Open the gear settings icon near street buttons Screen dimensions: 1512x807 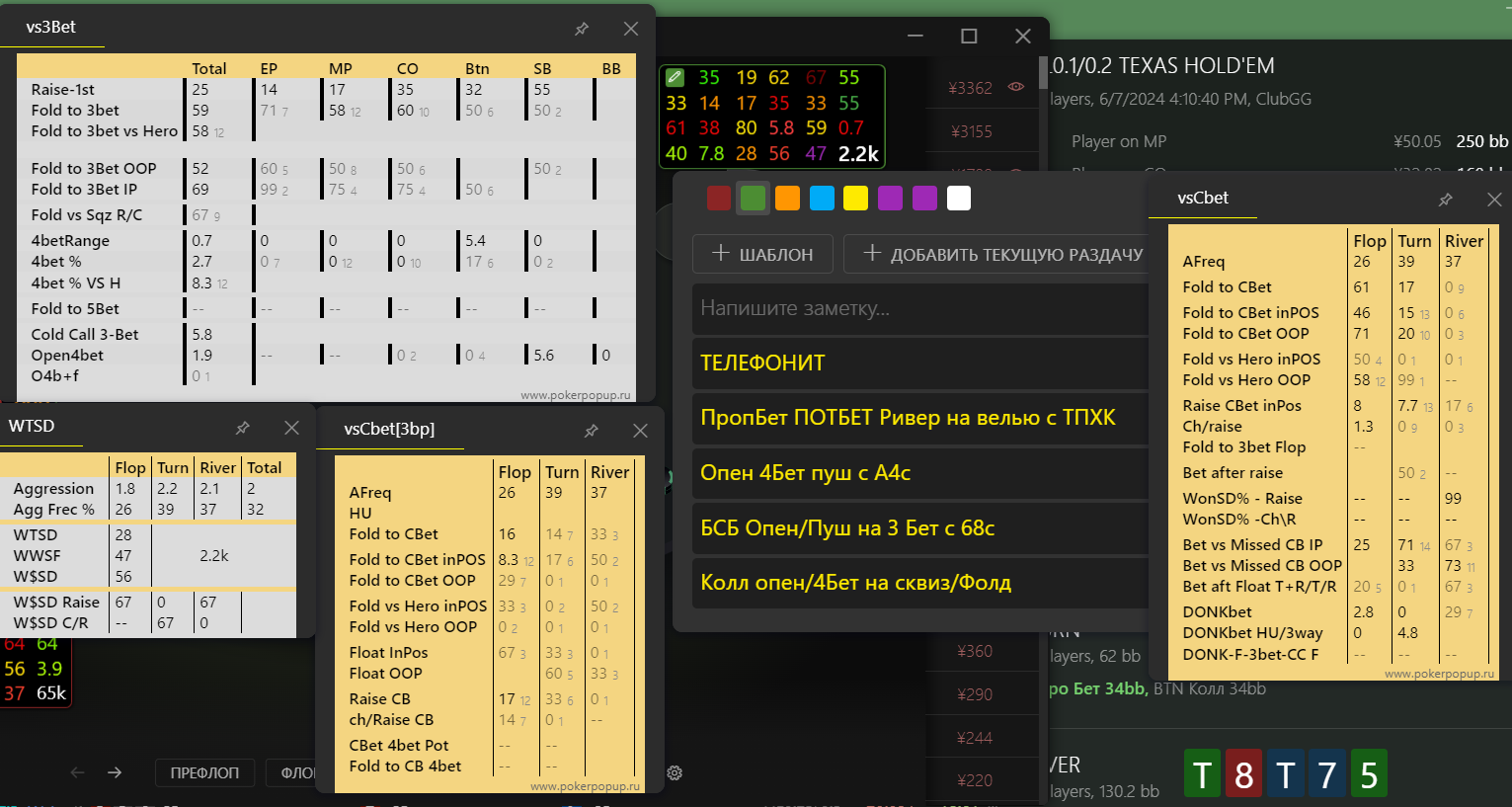675,772
